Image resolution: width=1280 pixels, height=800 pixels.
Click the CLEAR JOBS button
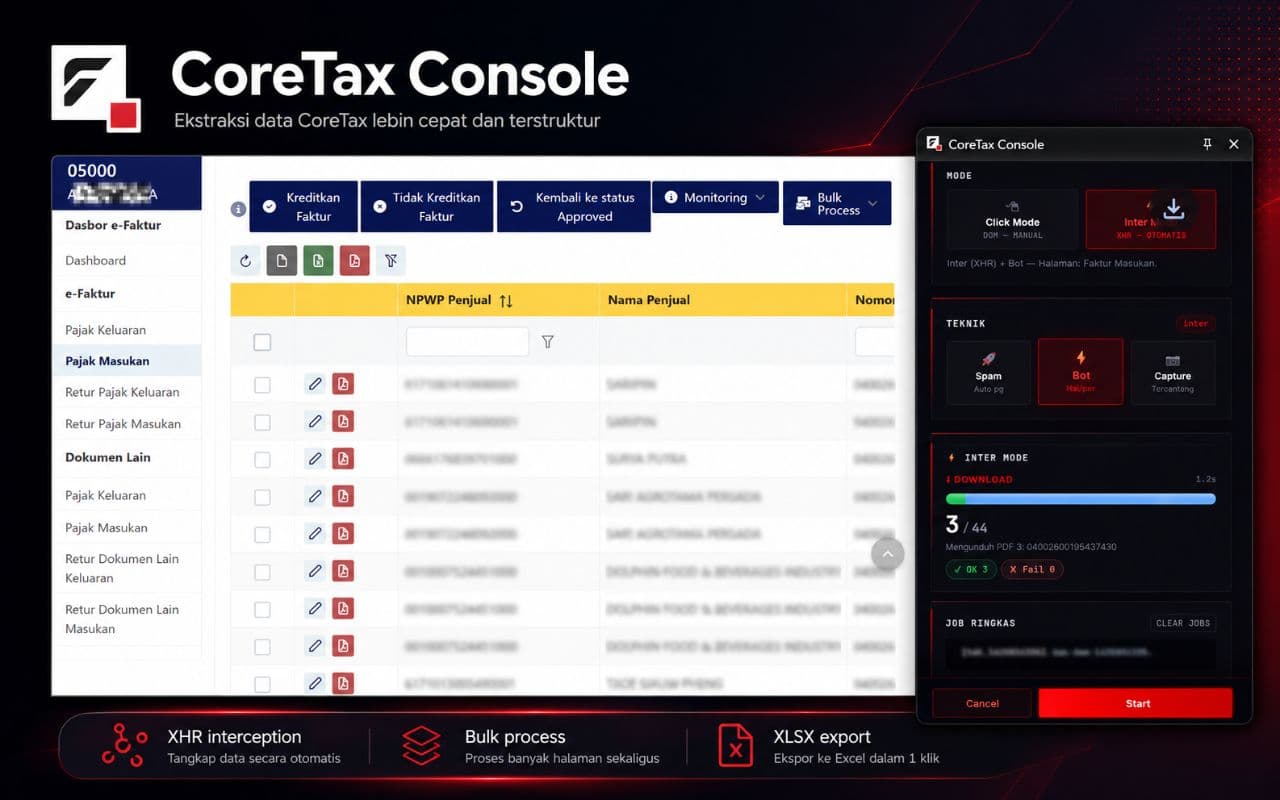coord(1183,623)
